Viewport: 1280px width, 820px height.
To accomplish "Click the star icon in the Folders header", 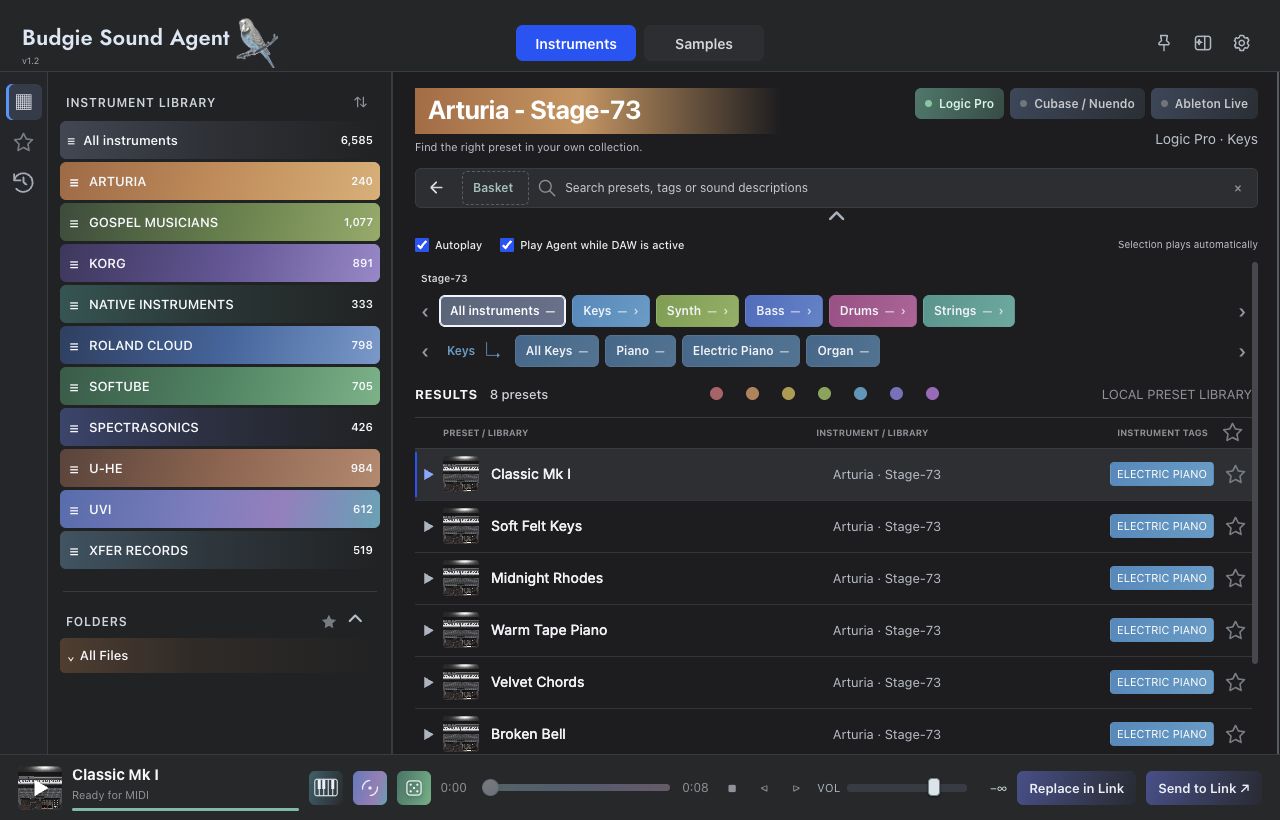I will click(x=329, y=621).
